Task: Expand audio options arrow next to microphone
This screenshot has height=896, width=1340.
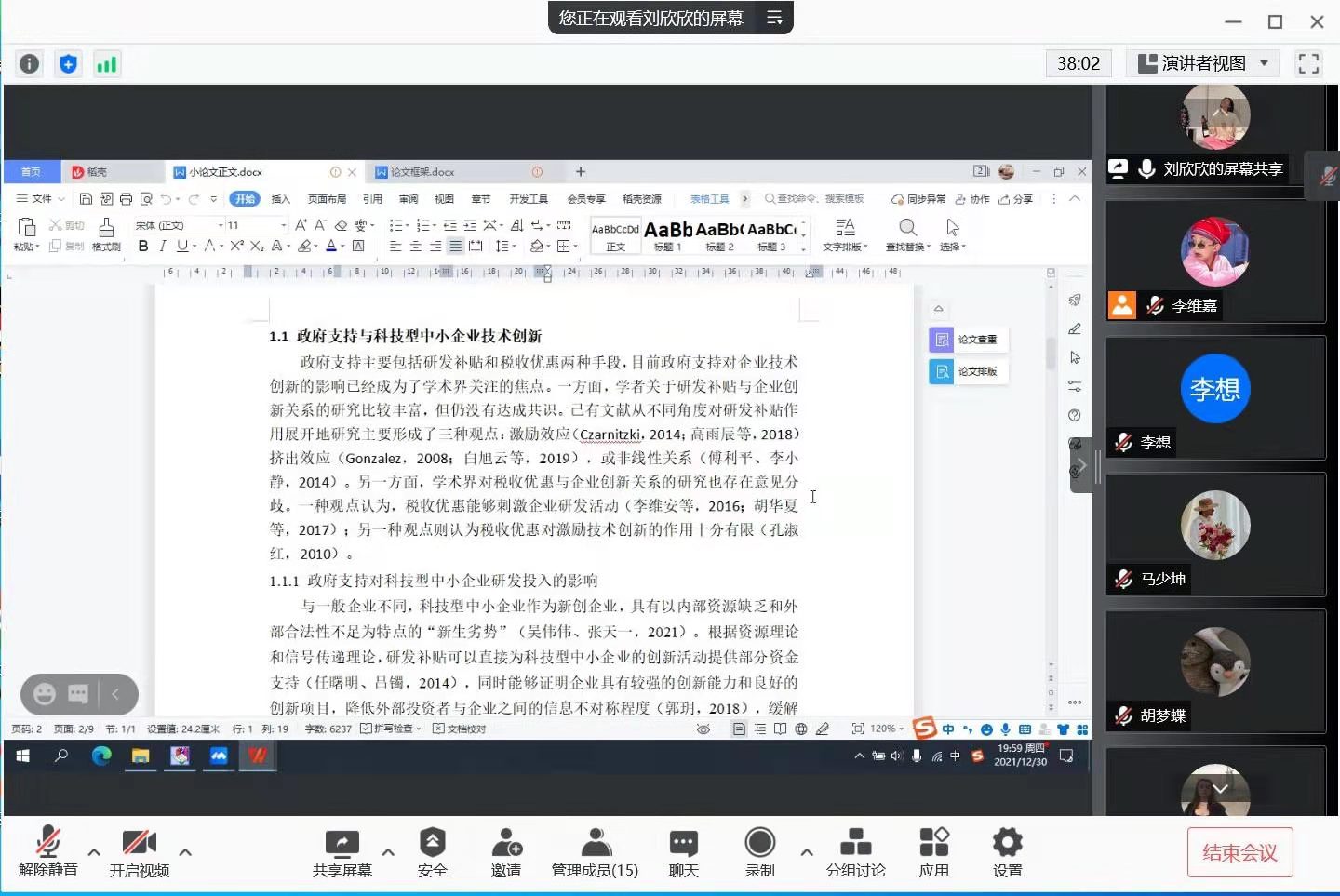Action: 94,851
